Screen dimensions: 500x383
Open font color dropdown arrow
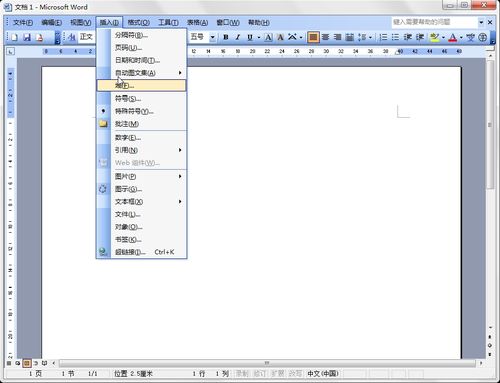pyautogui.click(x=461, y=37)
